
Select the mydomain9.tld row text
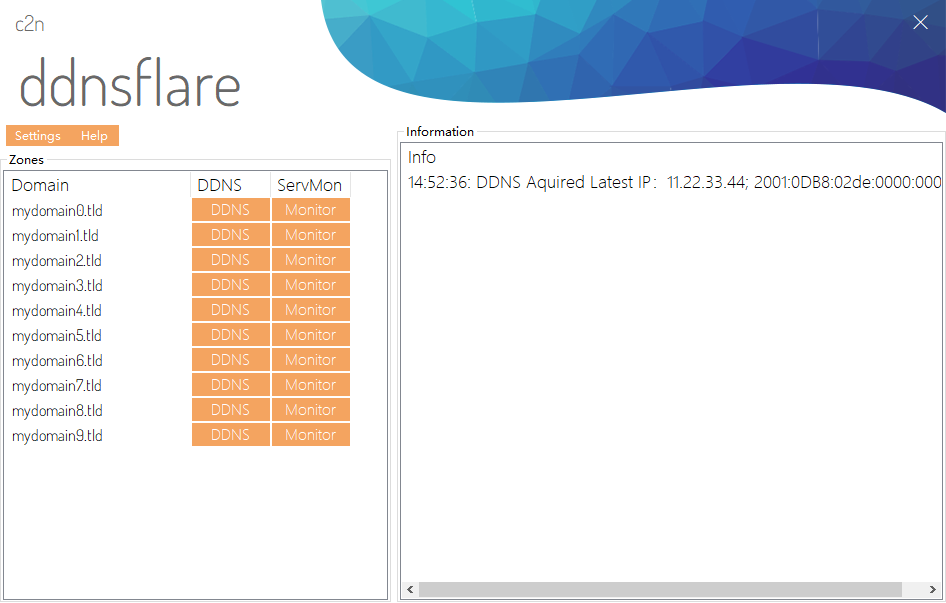click(x=57, y=436)
